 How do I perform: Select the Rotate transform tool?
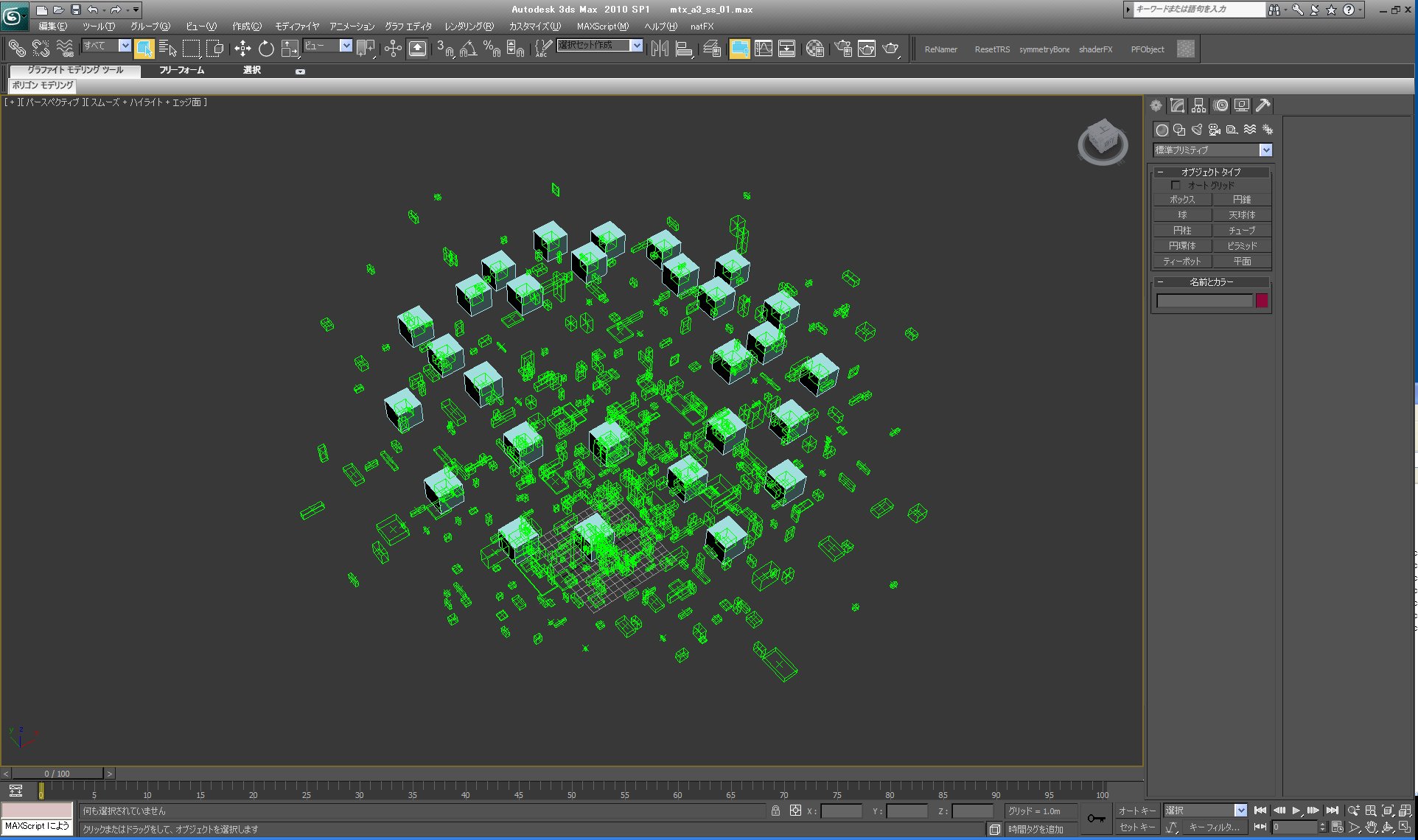266,49
